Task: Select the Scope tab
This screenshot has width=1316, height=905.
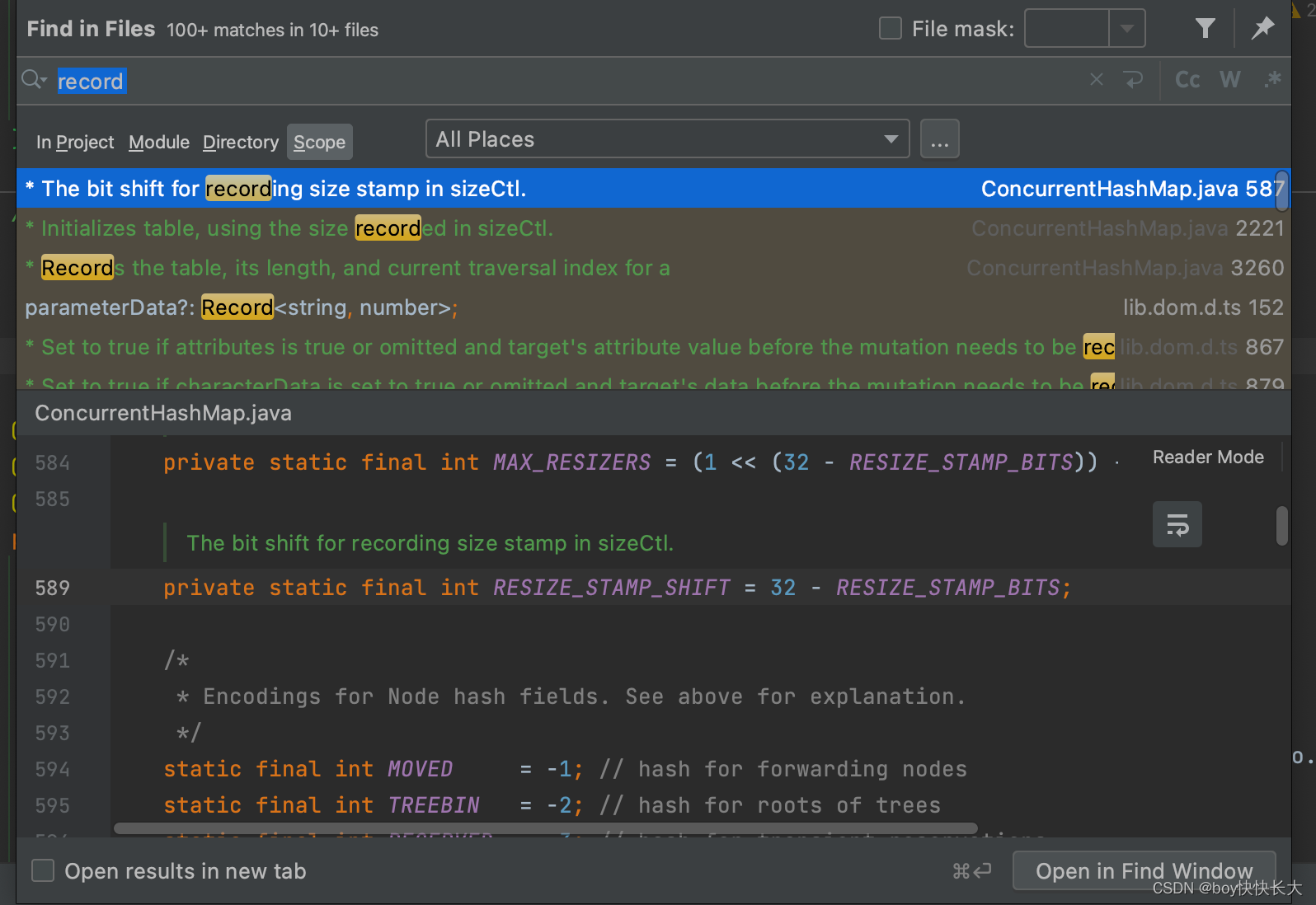Action: 320,143
